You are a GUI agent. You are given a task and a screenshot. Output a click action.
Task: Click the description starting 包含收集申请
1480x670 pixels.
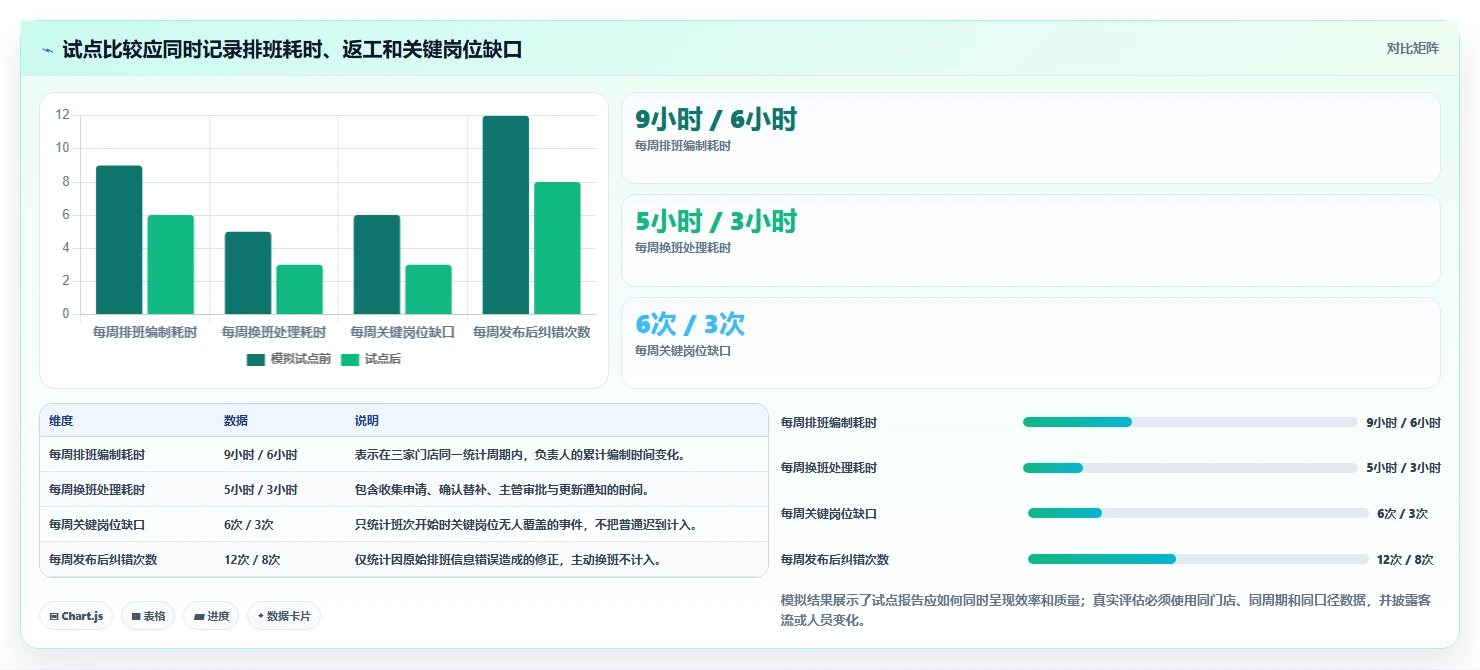502,490
